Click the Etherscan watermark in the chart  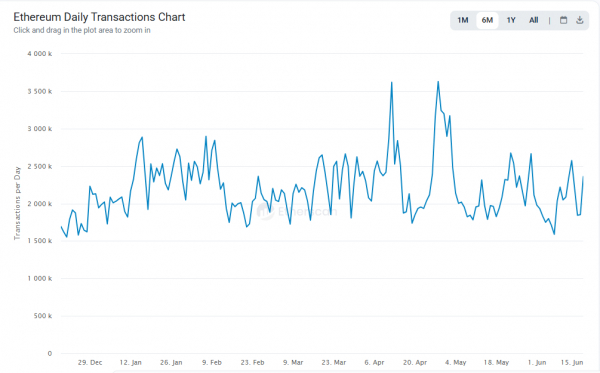297,212
